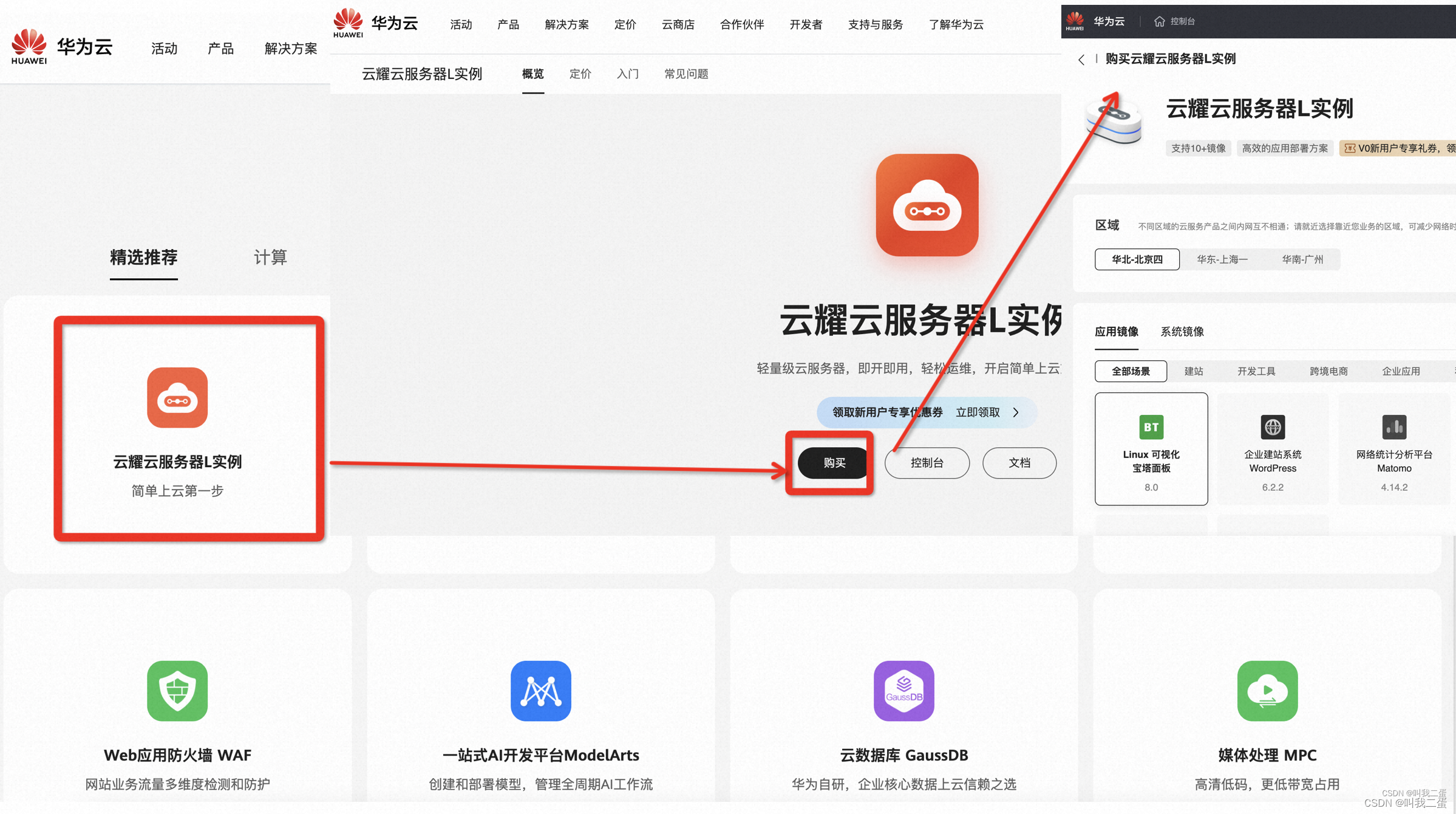1456x814 pixels.
Task: Switch to the 常见问题 tab
Action: pyautogui.click(x=686, y=74)
